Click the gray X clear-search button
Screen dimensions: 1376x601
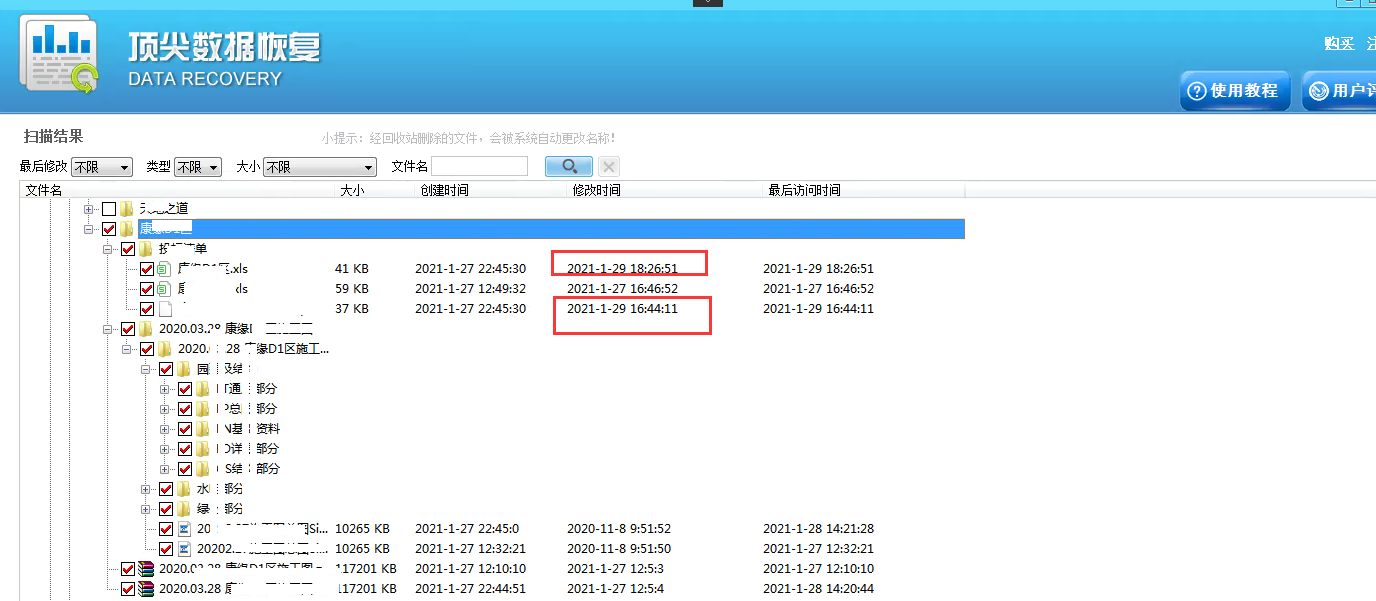[x=609, y=167]
